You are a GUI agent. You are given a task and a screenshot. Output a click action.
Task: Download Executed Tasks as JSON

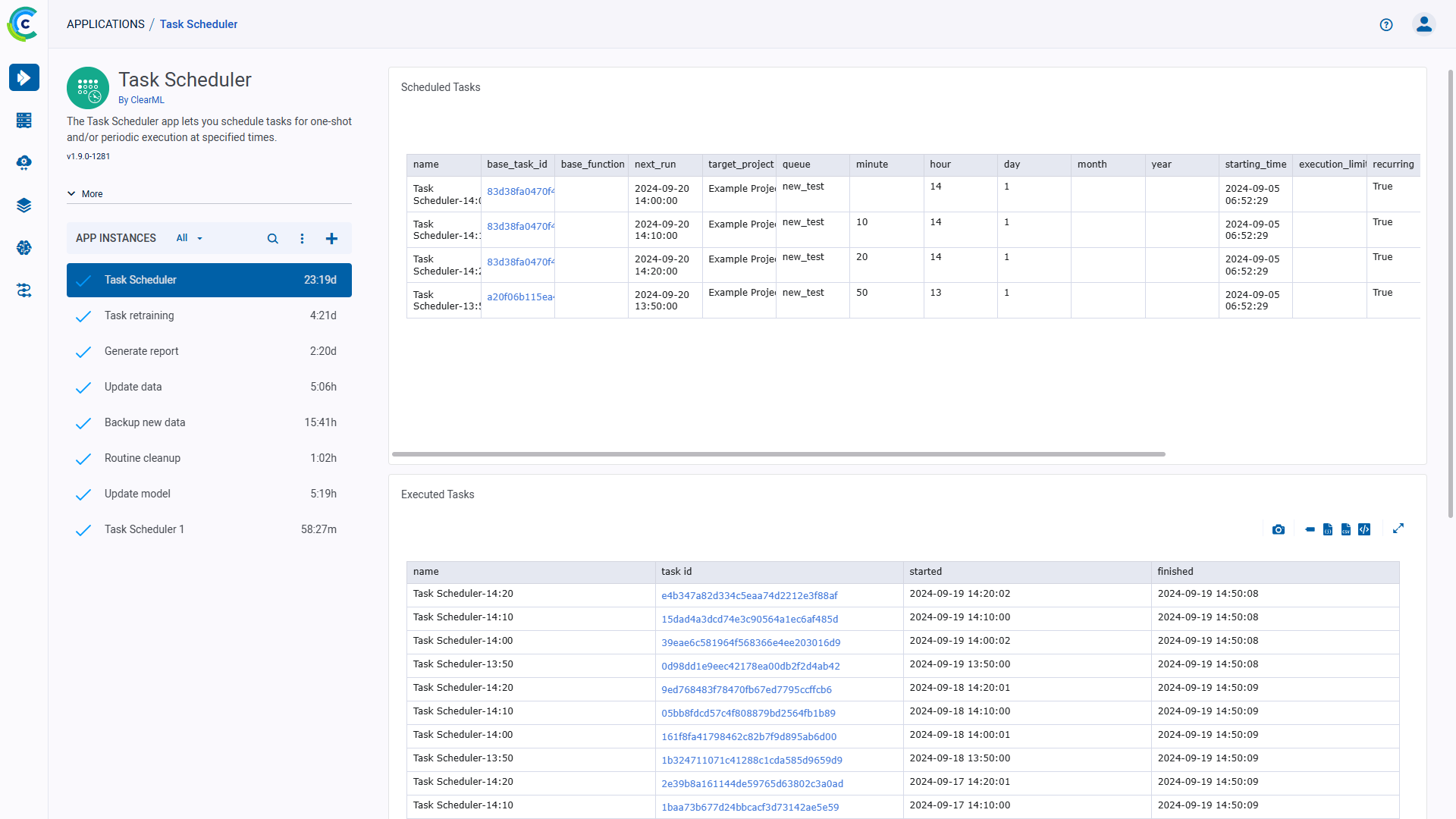click(x=1328, y=529)
